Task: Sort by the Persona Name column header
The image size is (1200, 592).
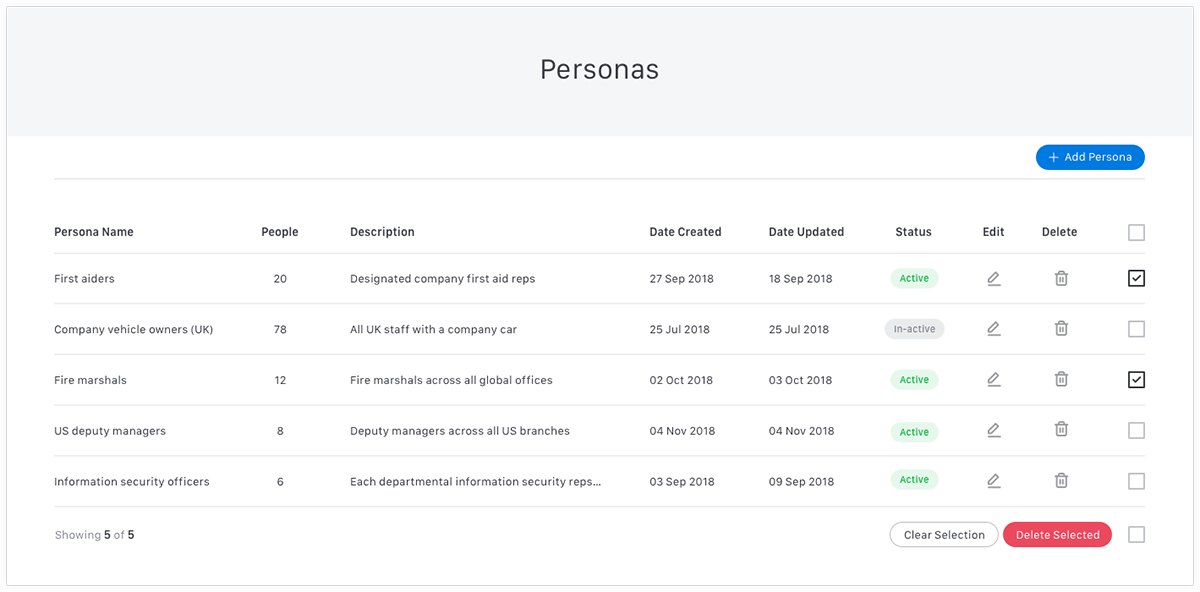Action: (x=94, y=232)
